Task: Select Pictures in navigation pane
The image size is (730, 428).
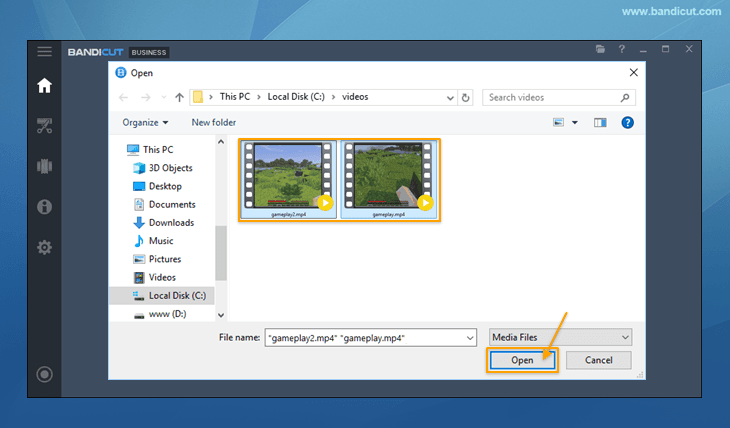Action: pyautogui.click(x=157, y=259)
